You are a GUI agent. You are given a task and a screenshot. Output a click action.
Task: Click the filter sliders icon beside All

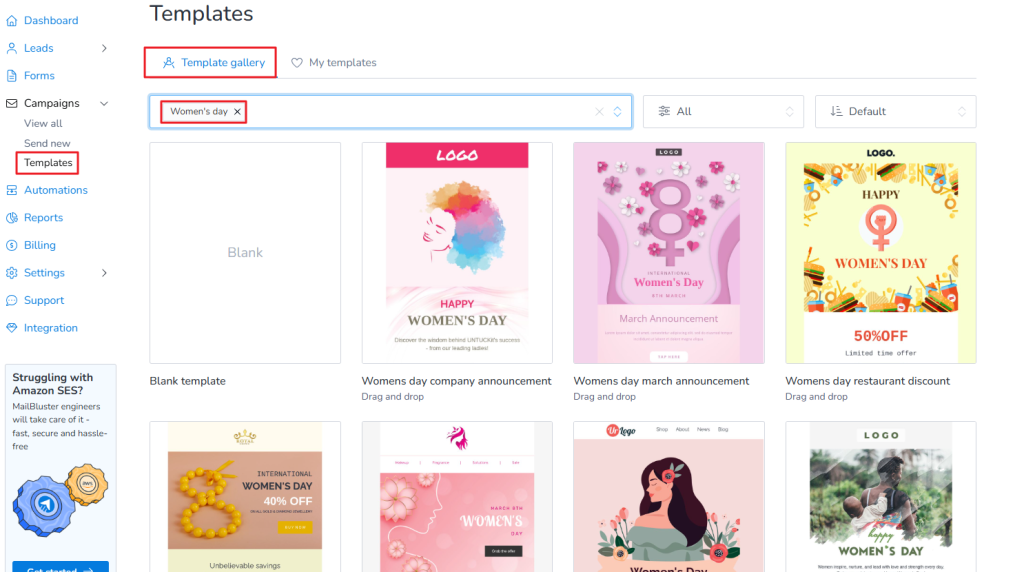(664, 112)
